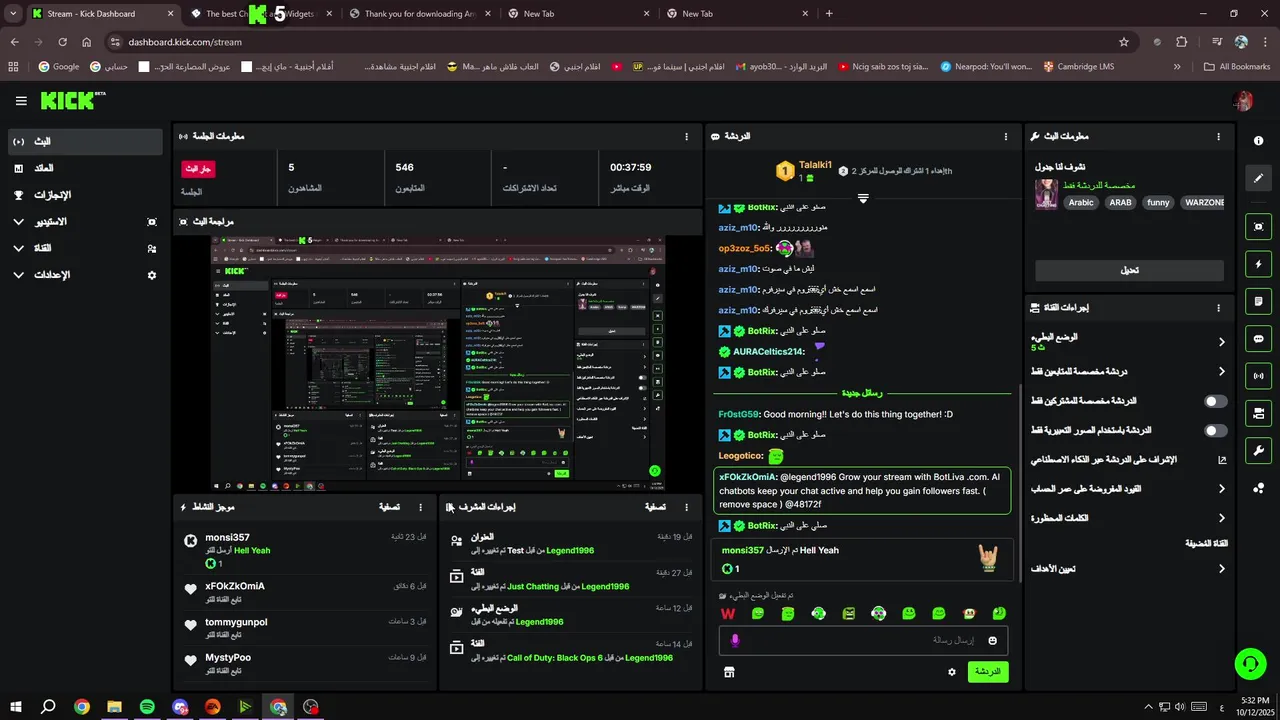The image size is (1280, 720).
Task: Click the Arabic tag chip
Action: [1081, 202]
